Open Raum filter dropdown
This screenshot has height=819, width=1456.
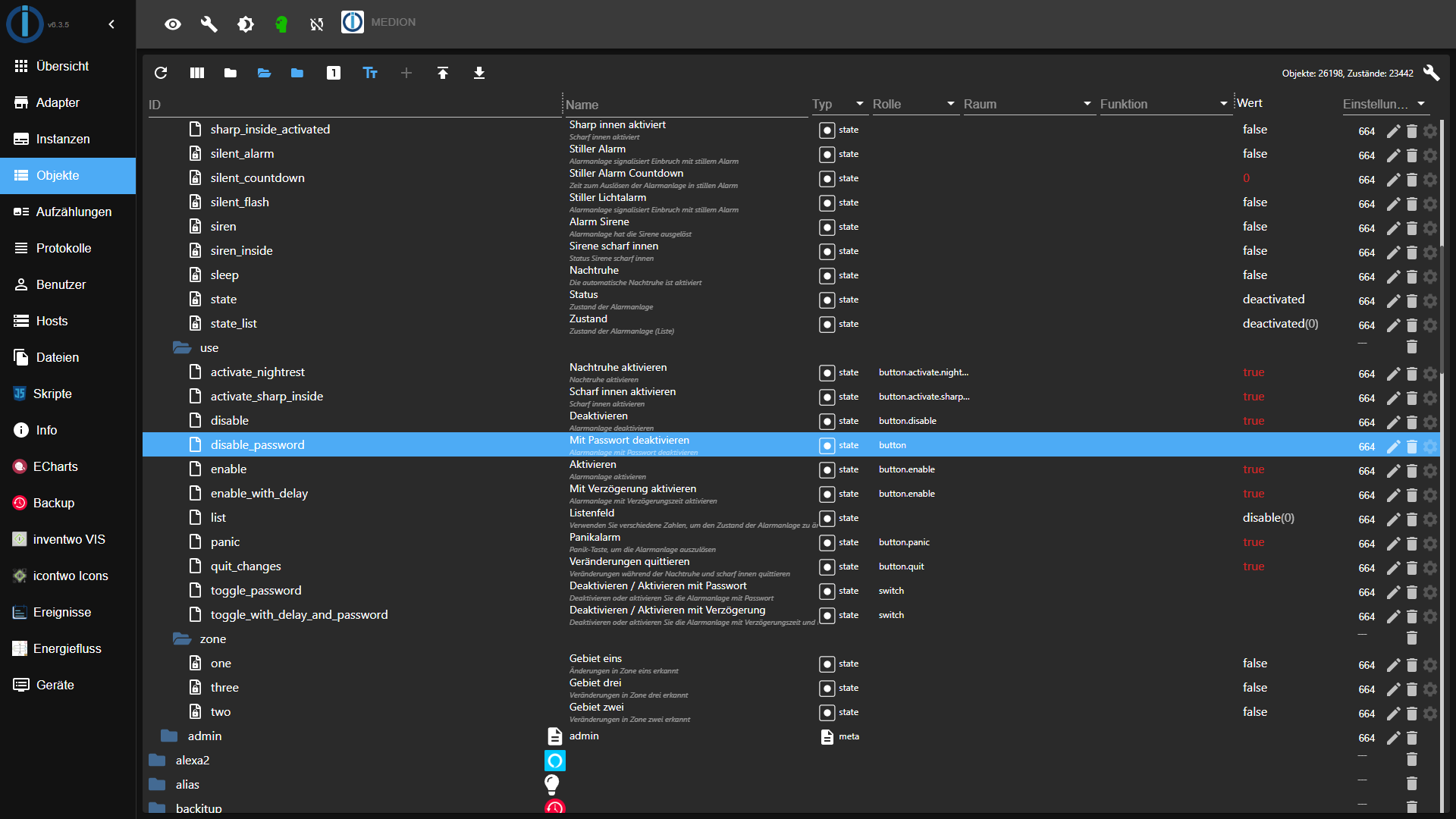click(1028, 104)
